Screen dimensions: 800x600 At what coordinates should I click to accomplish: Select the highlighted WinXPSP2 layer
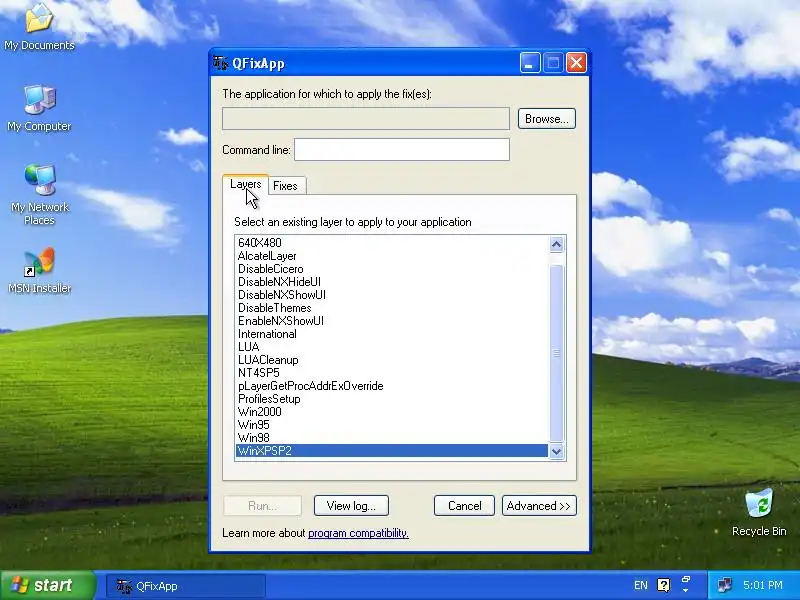392,451
